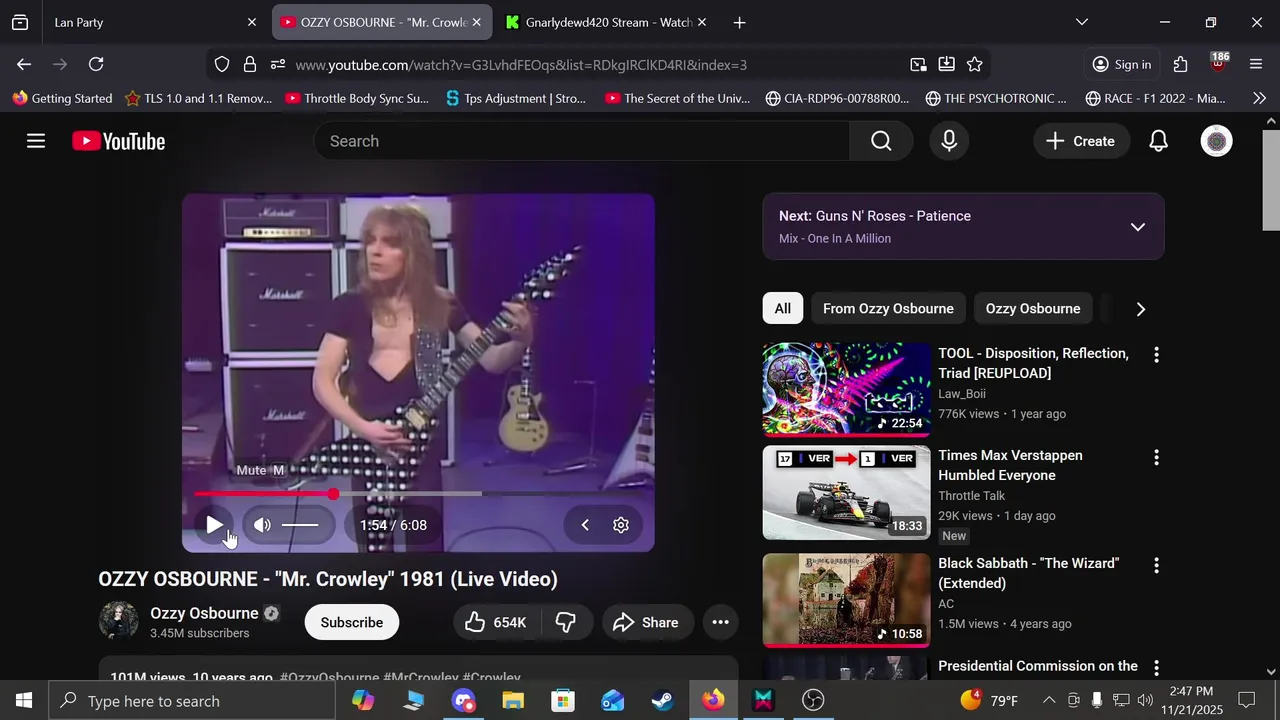This screenshot has height=720, width=1280.
Task: Open Max Verstappen video thumbnail
Action: 846,493
